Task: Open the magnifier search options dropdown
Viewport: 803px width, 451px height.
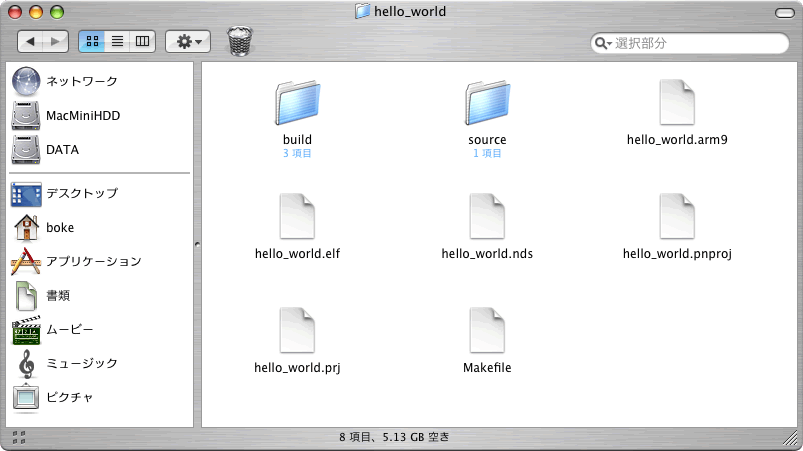Action: 603,44
